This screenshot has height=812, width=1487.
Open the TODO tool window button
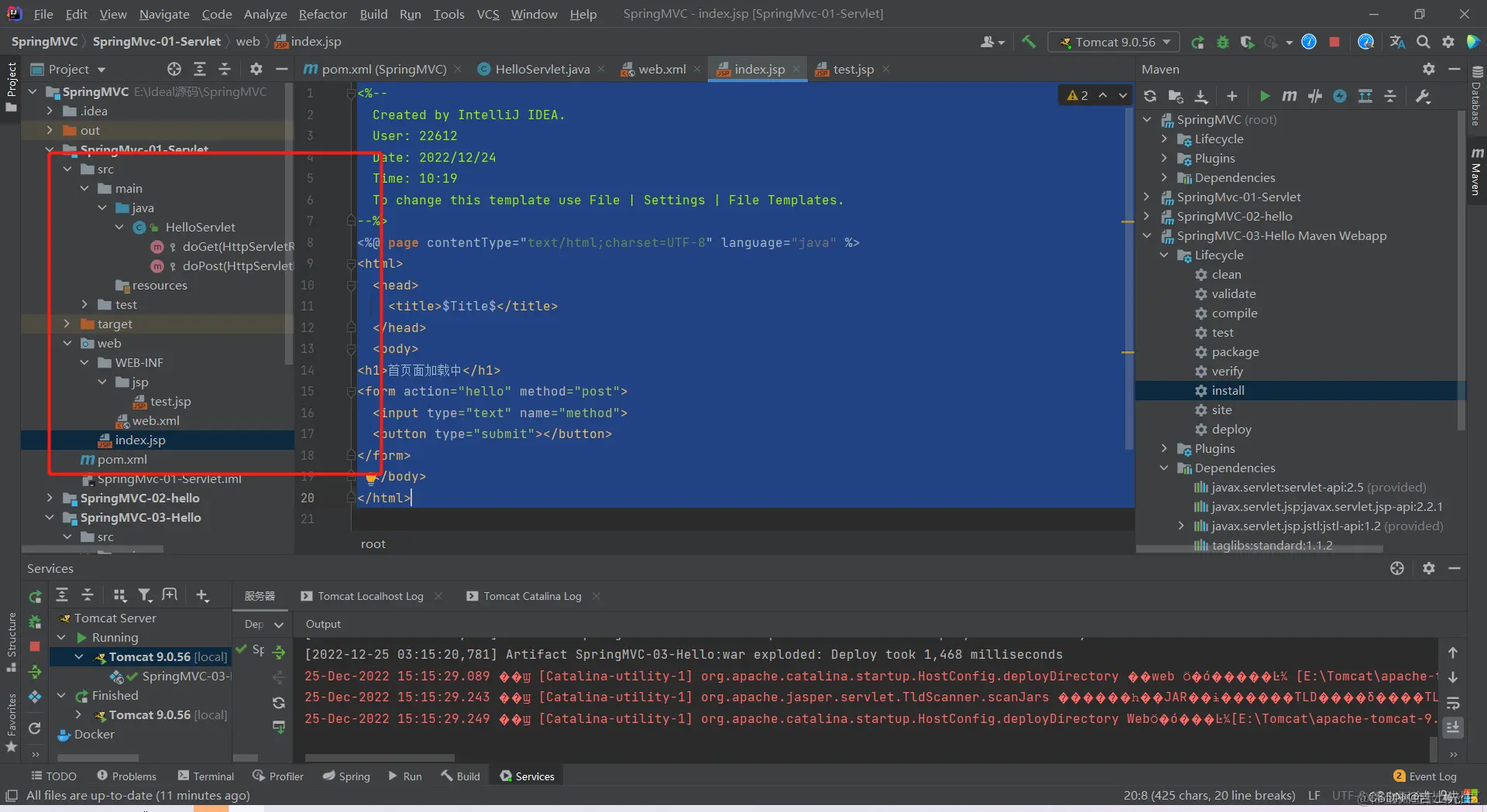pos(53,776)
